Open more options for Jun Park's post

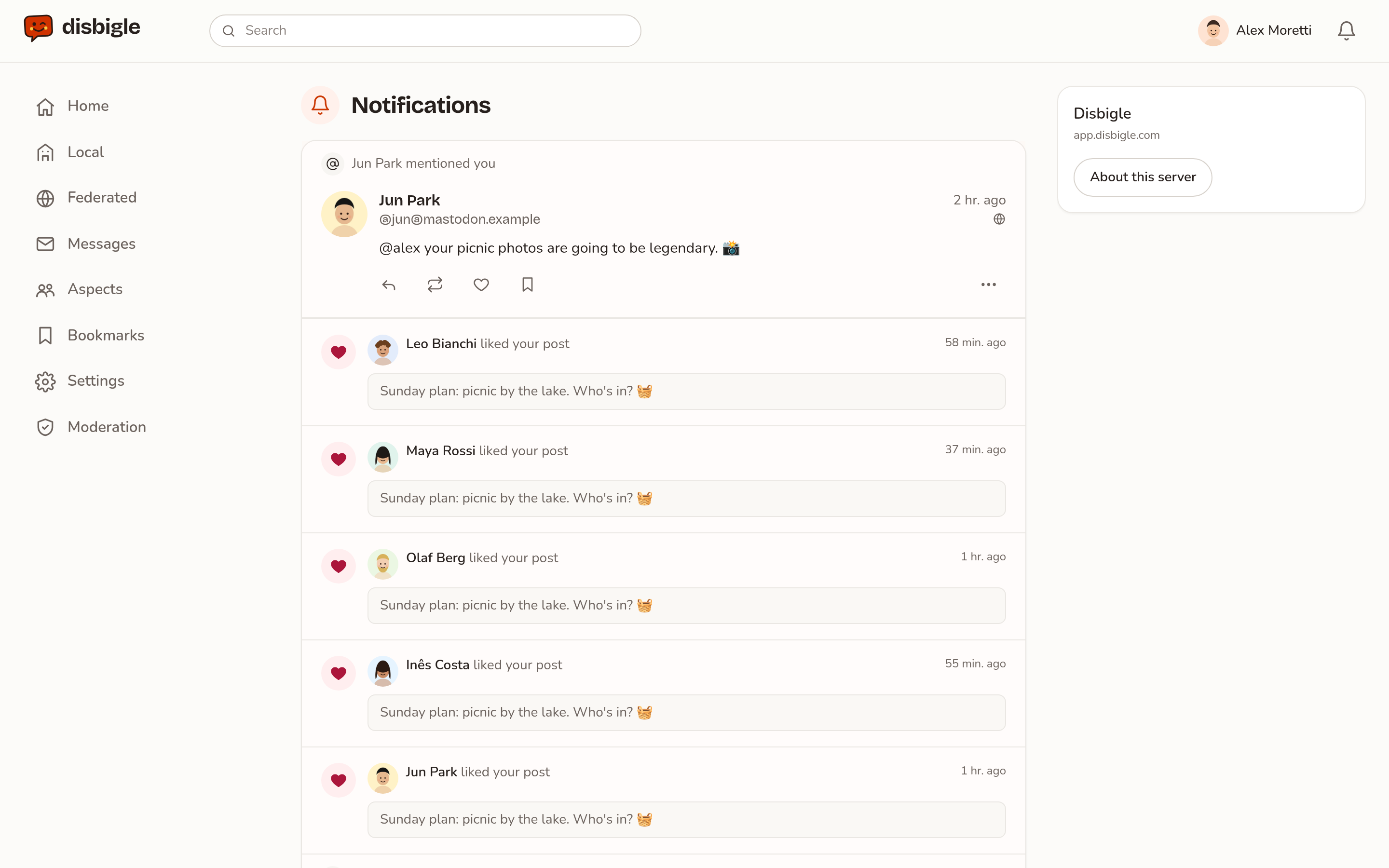pos(988,285)
